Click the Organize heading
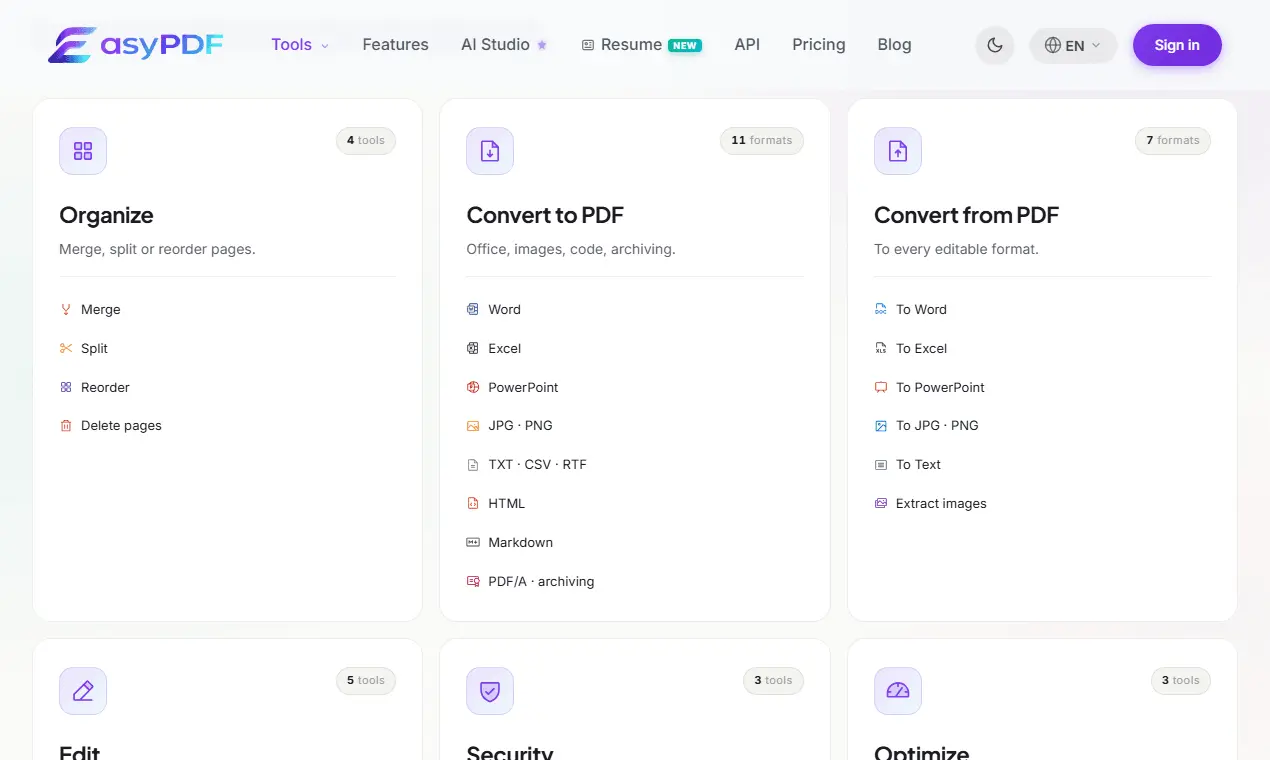Image resolution: width=1270 pixels, height=760 pixels. [x=106, y=215]
